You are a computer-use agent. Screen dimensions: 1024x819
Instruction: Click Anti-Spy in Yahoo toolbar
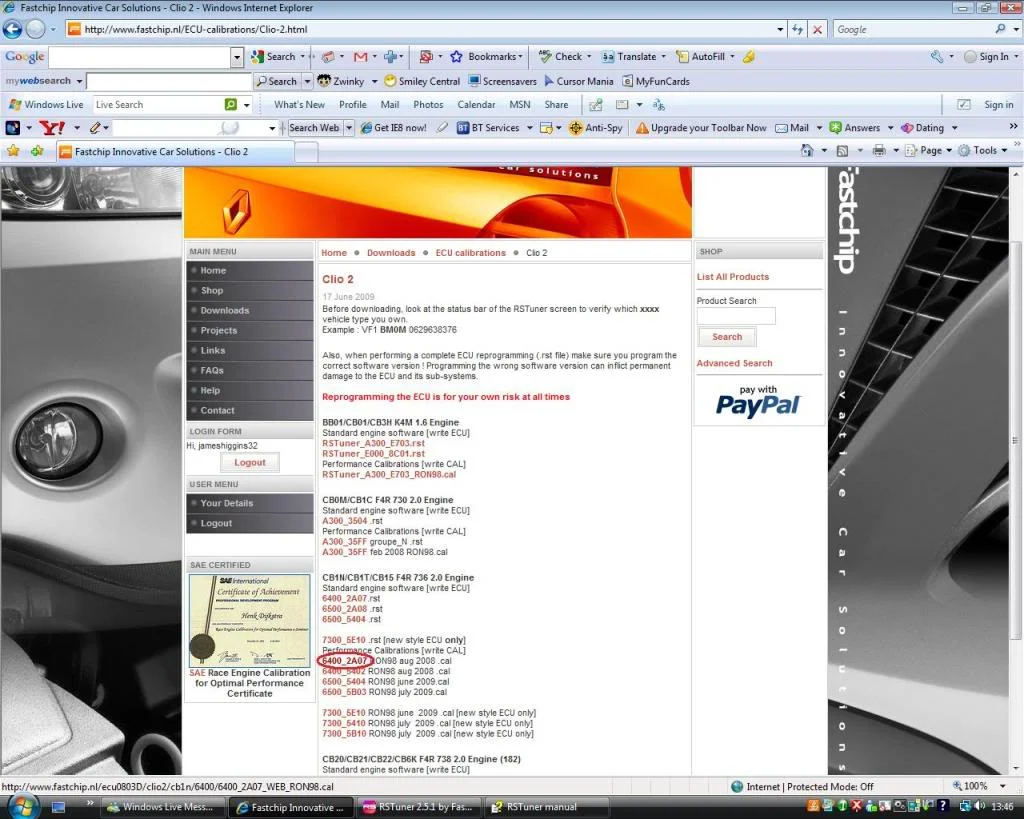coord(596,128)
